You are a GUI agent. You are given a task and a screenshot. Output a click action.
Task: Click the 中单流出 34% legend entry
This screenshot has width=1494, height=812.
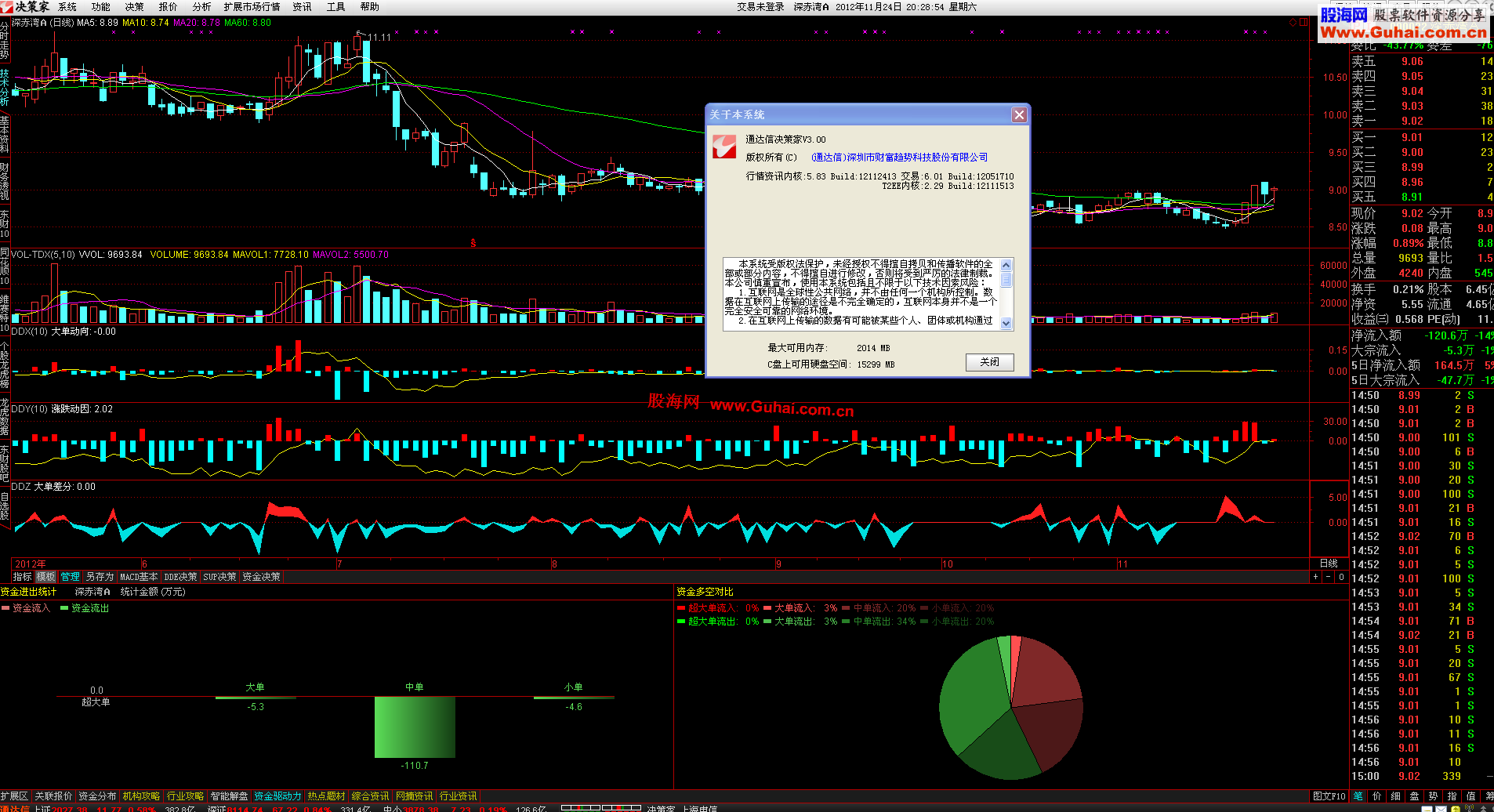pos(879,622)
